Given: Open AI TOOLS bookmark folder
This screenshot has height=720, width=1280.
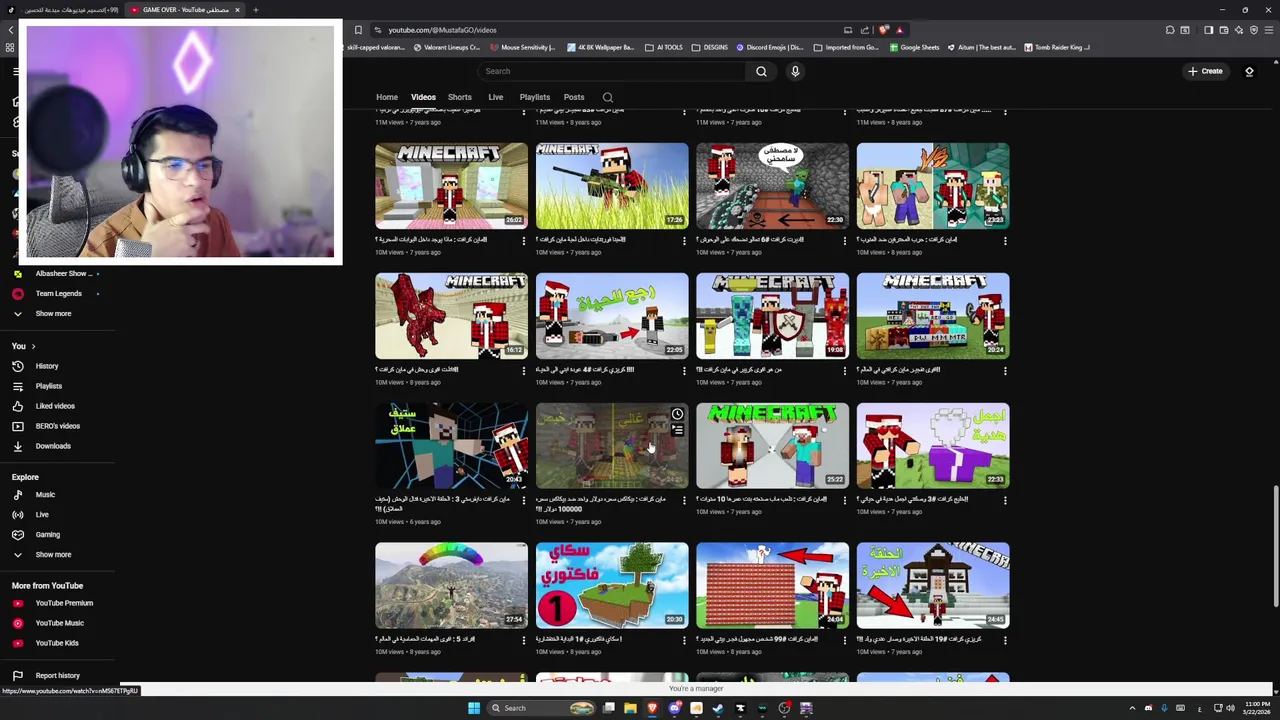Looking at the screenshot, I should tap(664, 47).
